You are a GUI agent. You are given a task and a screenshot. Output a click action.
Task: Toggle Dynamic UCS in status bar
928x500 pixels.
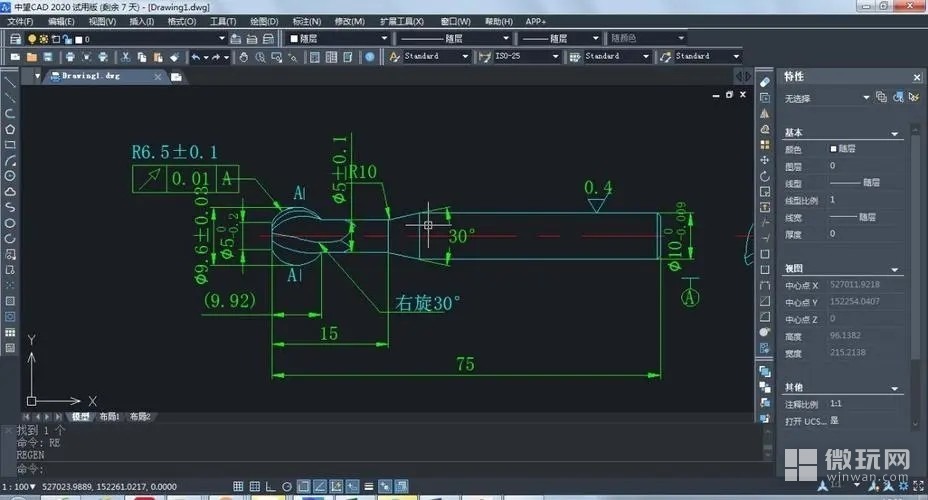click(x=336, y=486)
